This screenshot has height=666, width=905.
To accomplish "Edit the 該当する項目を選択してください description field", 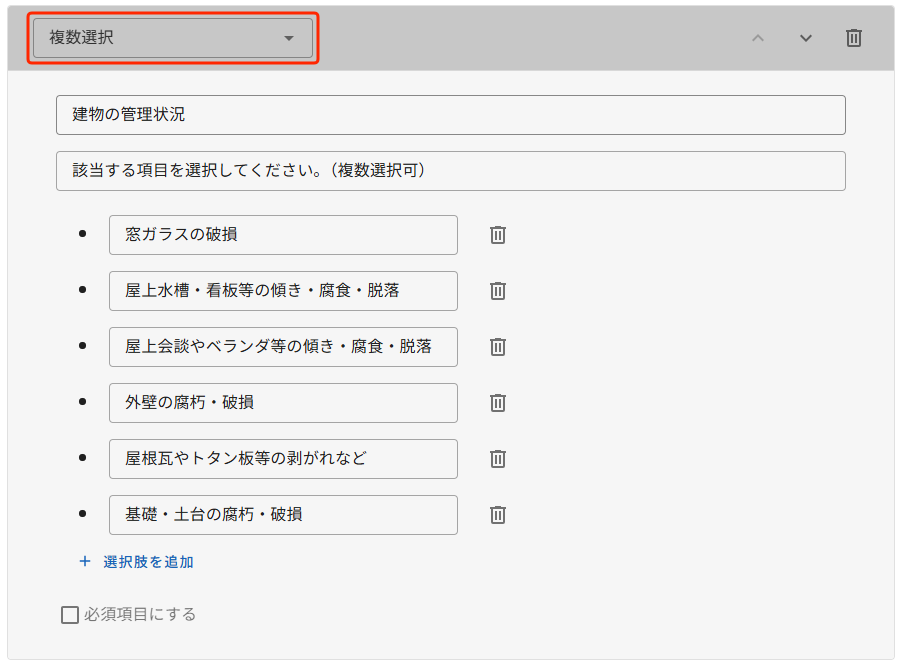I will 451,171.
